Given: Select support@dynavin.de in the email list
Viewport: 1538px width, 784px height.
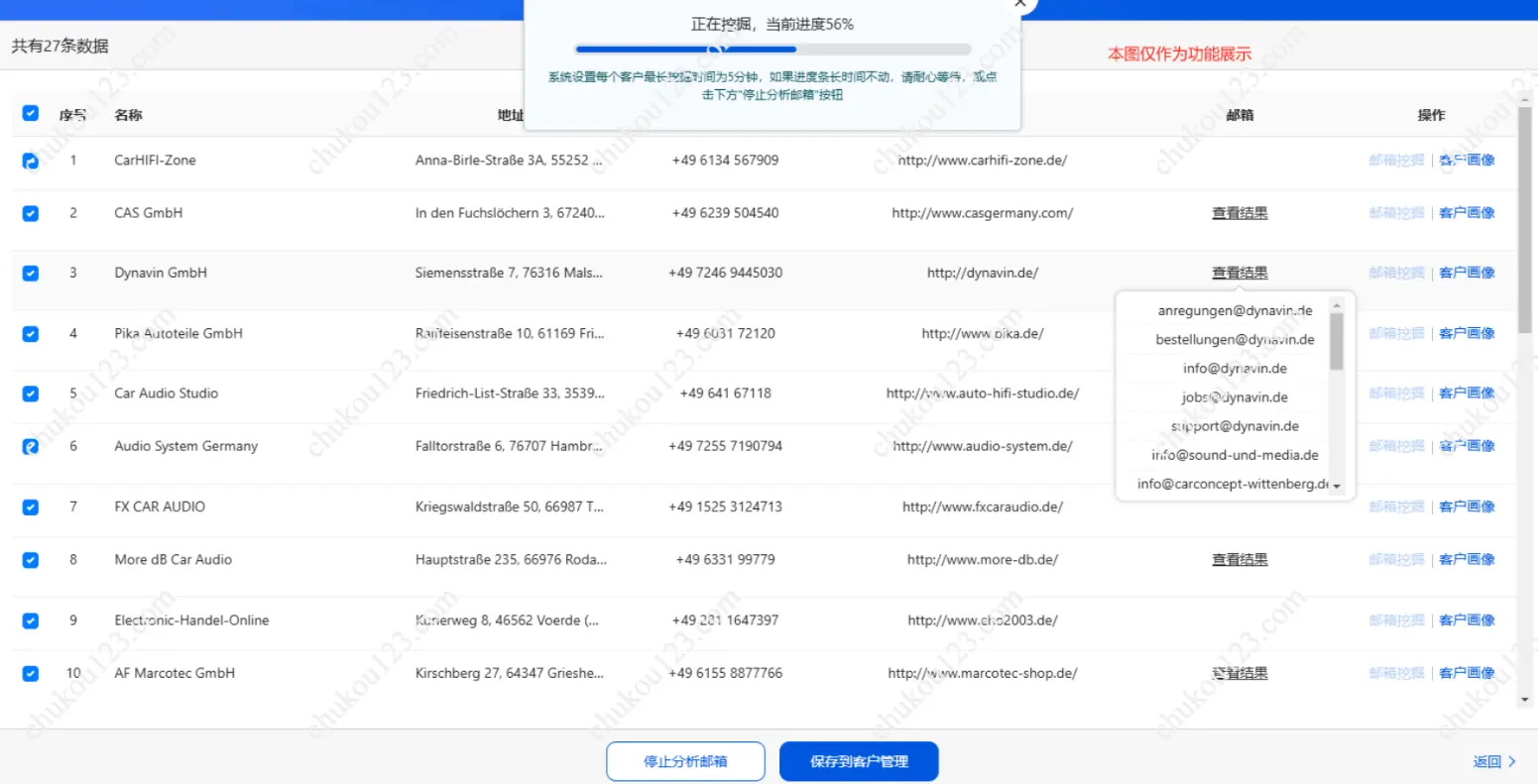Looking at the screenshot, I should tap(1235, 426).
